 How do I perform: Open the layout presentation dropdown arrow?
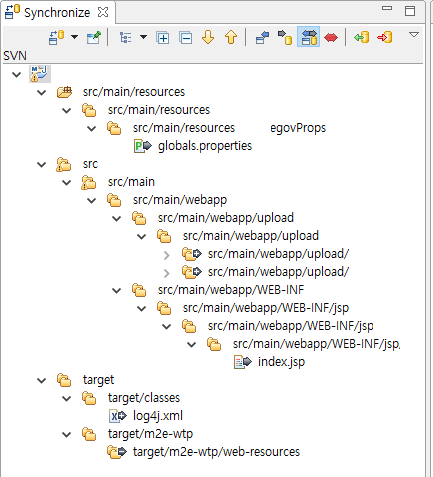143,37
